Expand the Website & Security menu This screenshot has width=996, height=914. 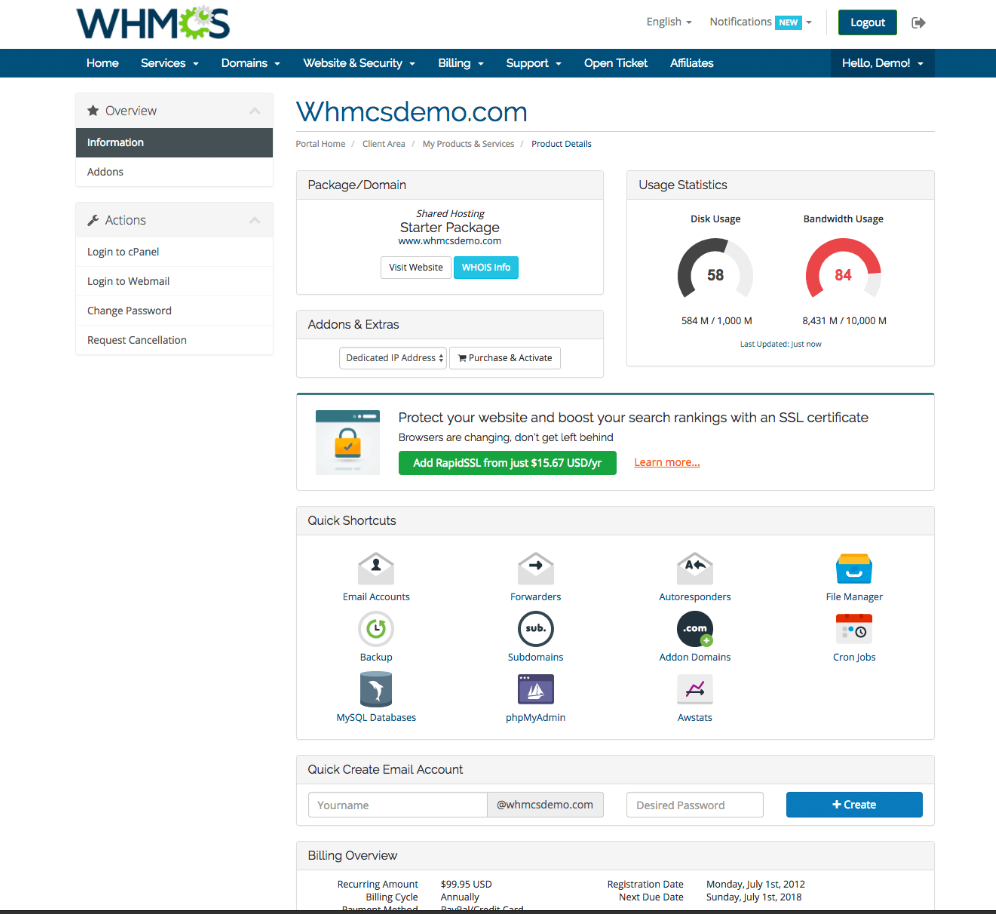359,63
